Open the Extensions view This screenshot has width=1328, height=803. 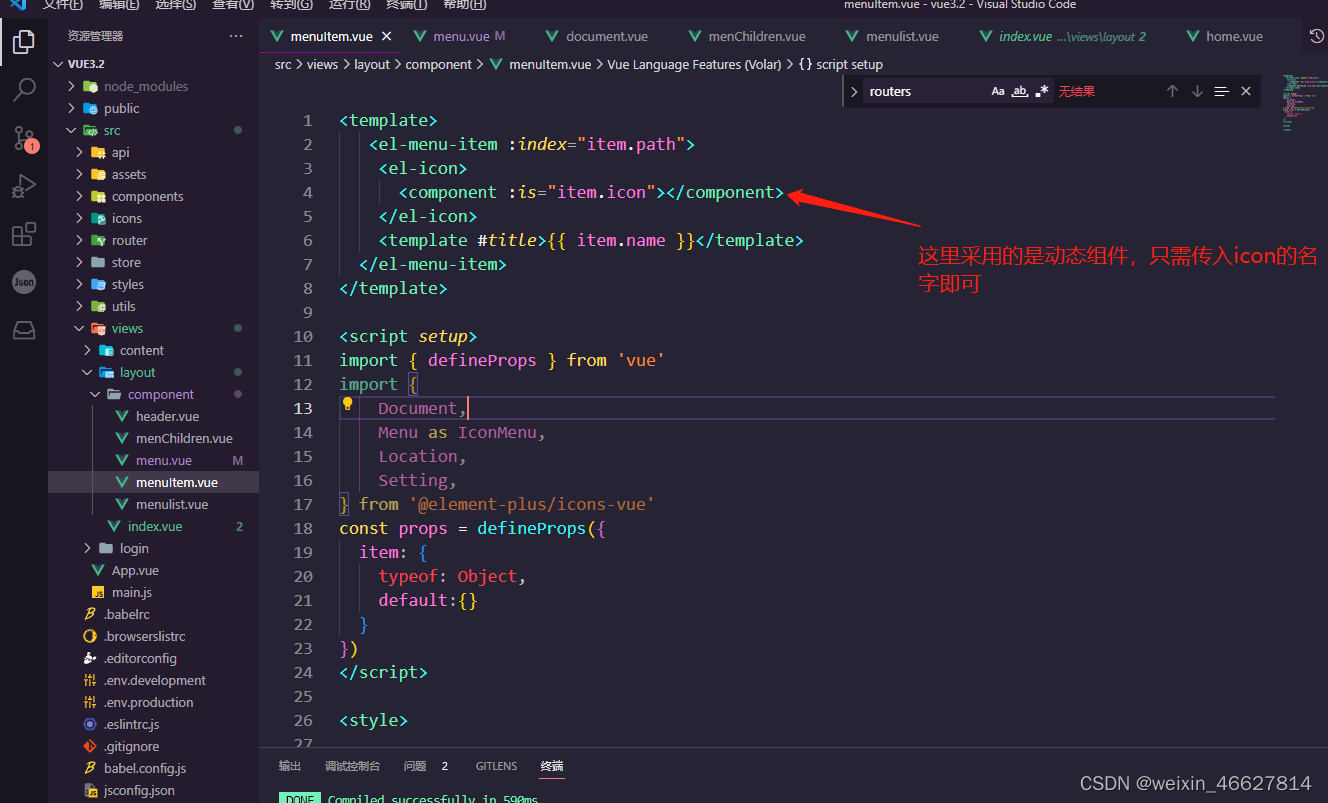tap(24, 234)
